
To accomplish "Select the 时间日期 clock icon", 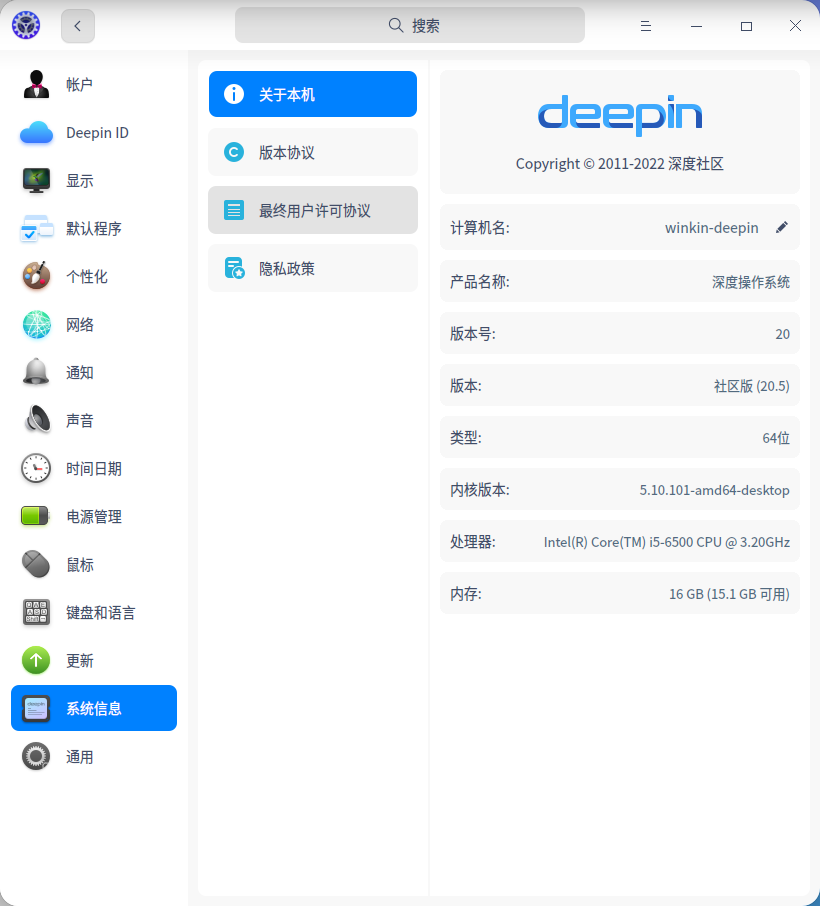I will [36, 468].
